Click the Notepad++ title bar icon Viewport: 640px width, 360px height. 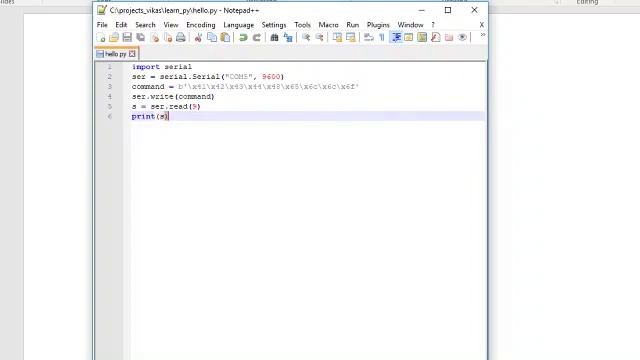click(x=102, y=10)
